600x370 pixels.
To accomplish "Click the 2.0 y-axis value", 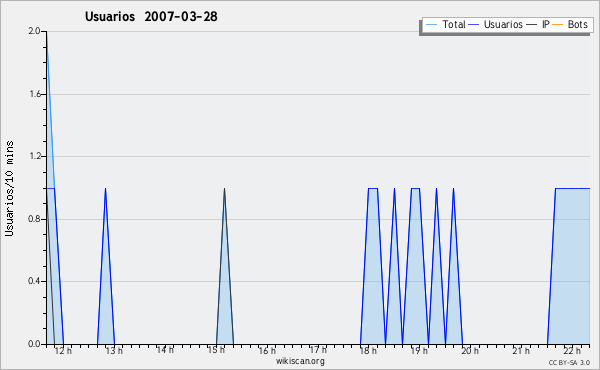I will click(x=34, y=31).
